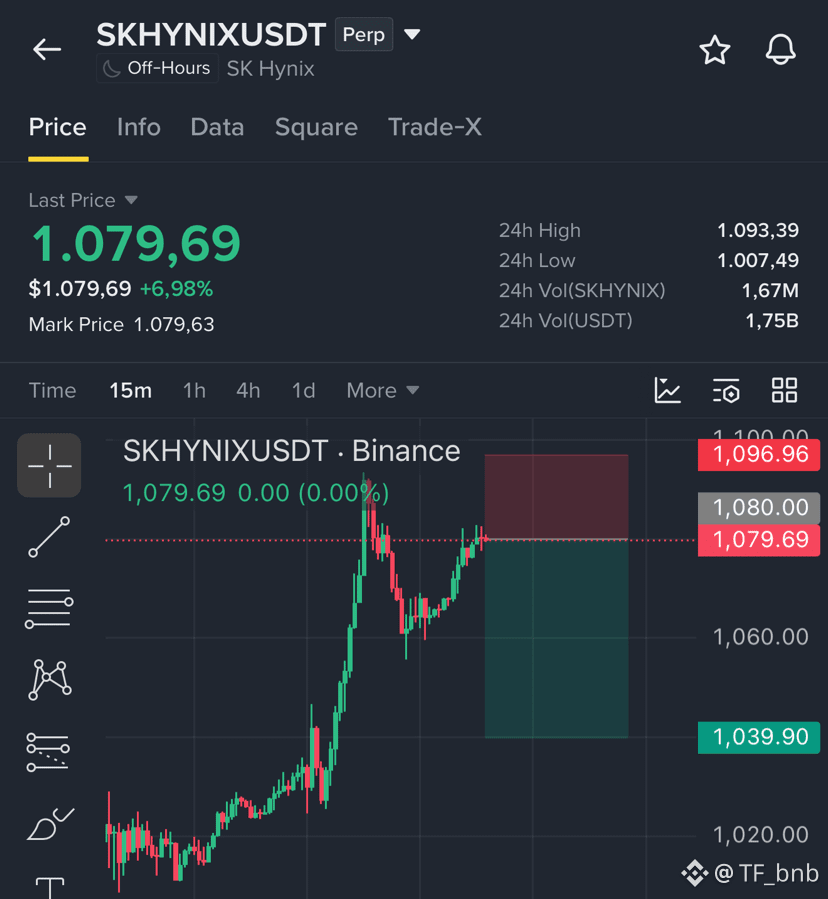
Task: Select the trend line drawing tool
Action: coord(49,537)
